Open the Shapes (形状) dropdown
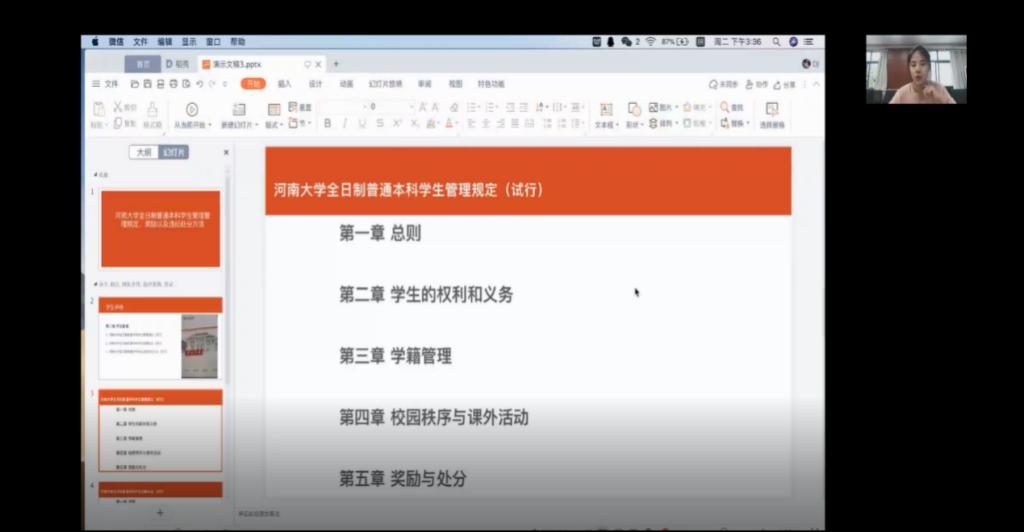This screenshot has width=1024, height=532. (634, 125)
